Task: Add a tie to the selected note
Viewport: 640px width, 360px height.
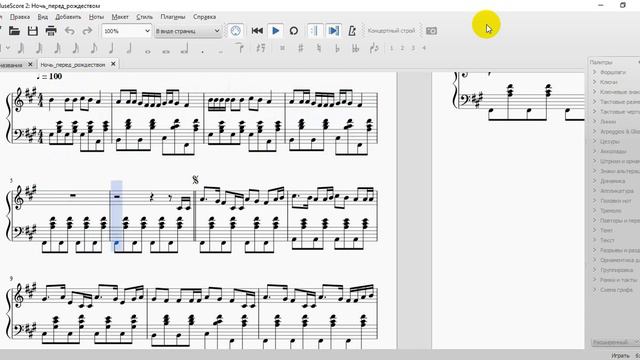Action: (x=240, y=48)
